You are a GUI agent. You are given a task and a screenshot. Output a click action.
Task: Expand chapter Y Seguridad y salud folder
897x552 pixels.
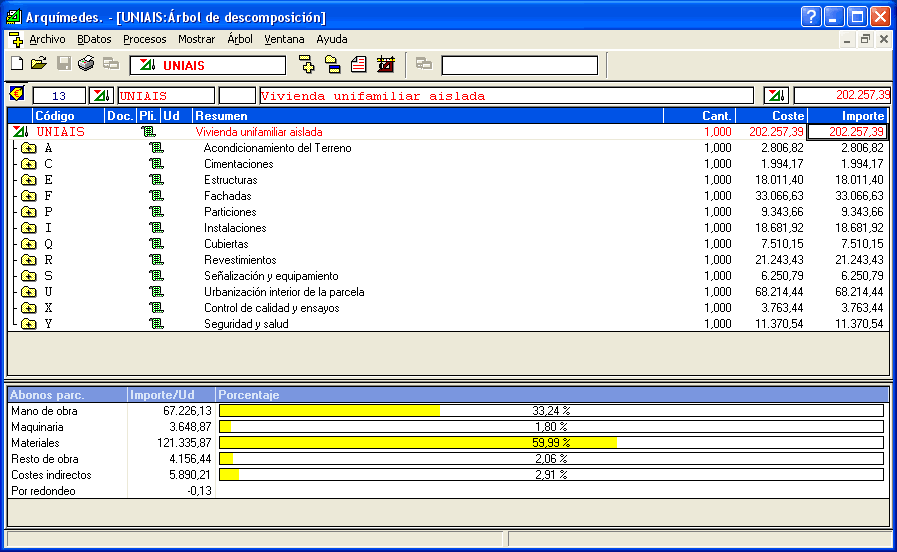click(x=29, y=324)
